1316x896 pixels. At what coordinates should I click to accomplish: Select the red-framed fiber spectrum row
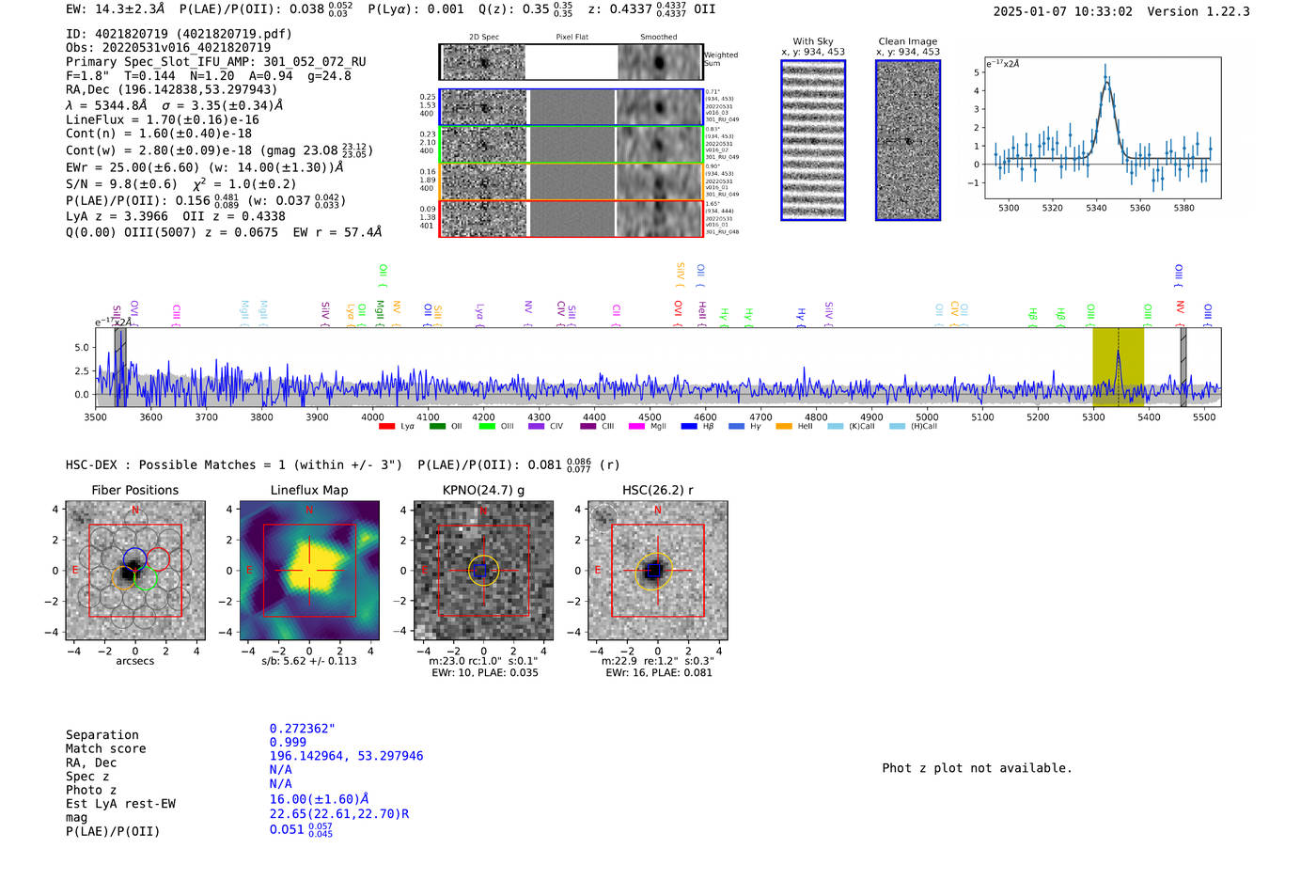click(571, 218)
